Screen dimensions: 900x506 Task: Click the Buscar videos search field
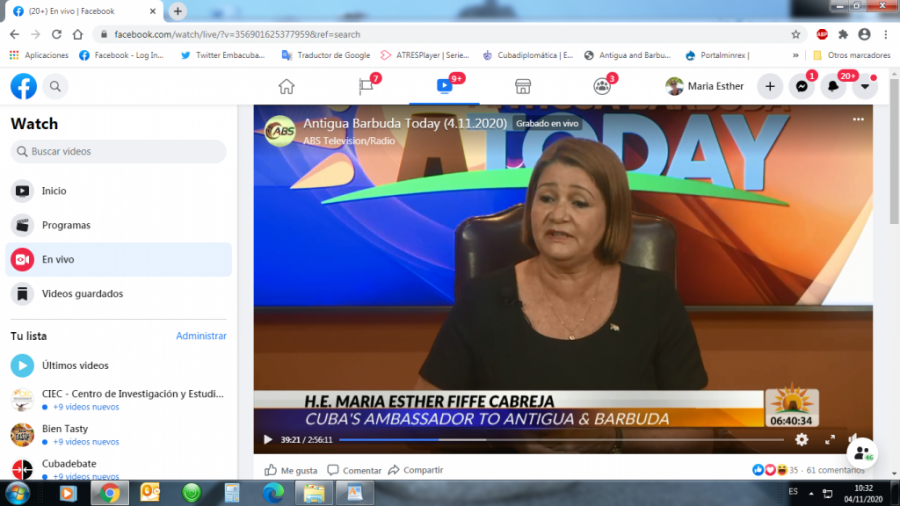[118, 152]
